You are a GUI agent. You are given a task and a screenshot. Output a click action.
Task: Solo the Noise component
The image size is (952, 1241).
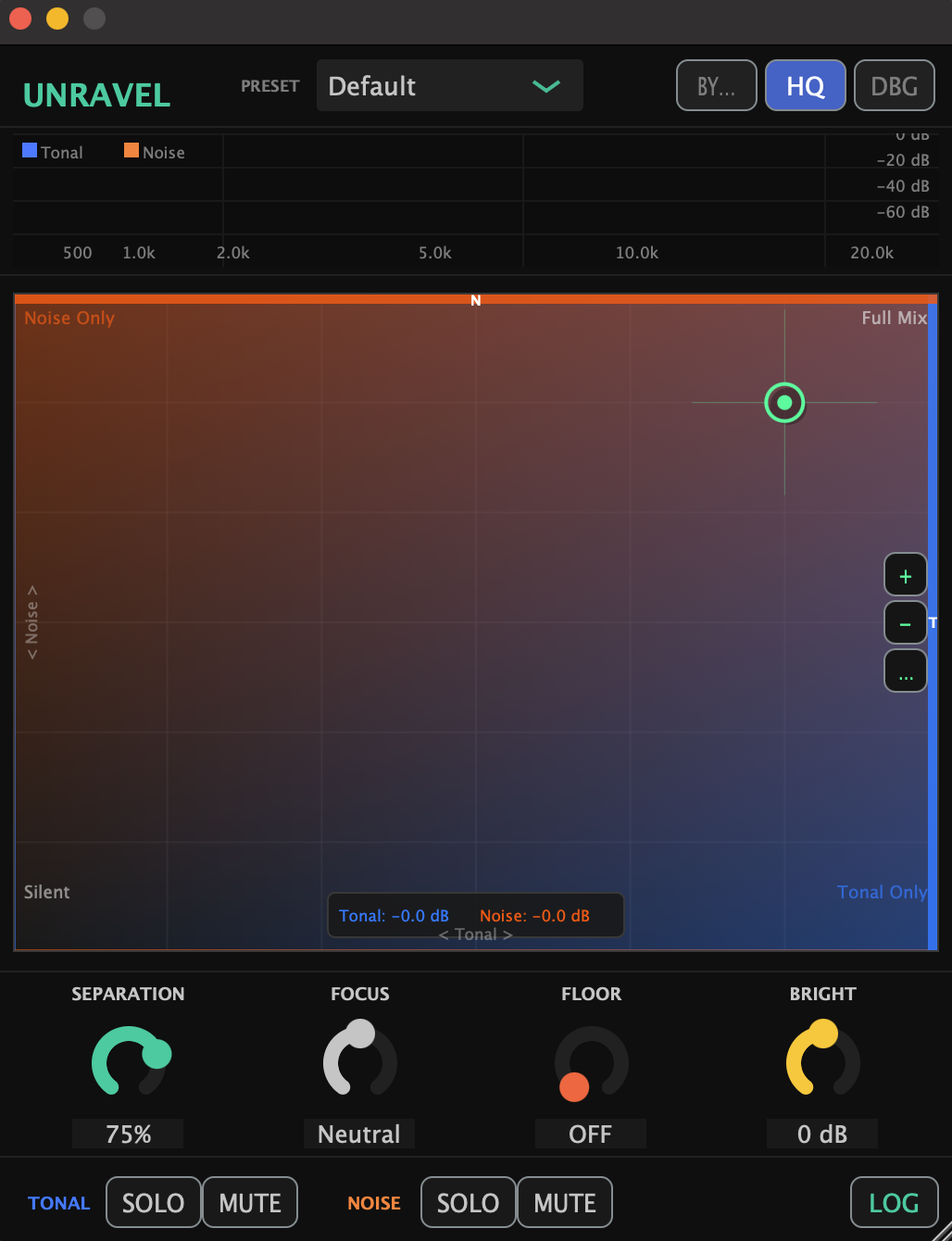(468, 1202)
